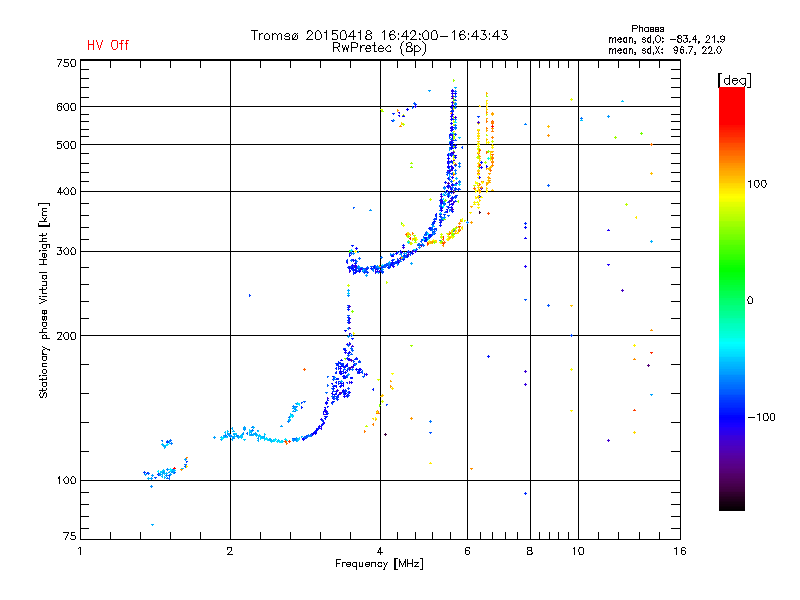Click the x-axis tick label "1"
The image size is (800, 600).
(80, 551)
